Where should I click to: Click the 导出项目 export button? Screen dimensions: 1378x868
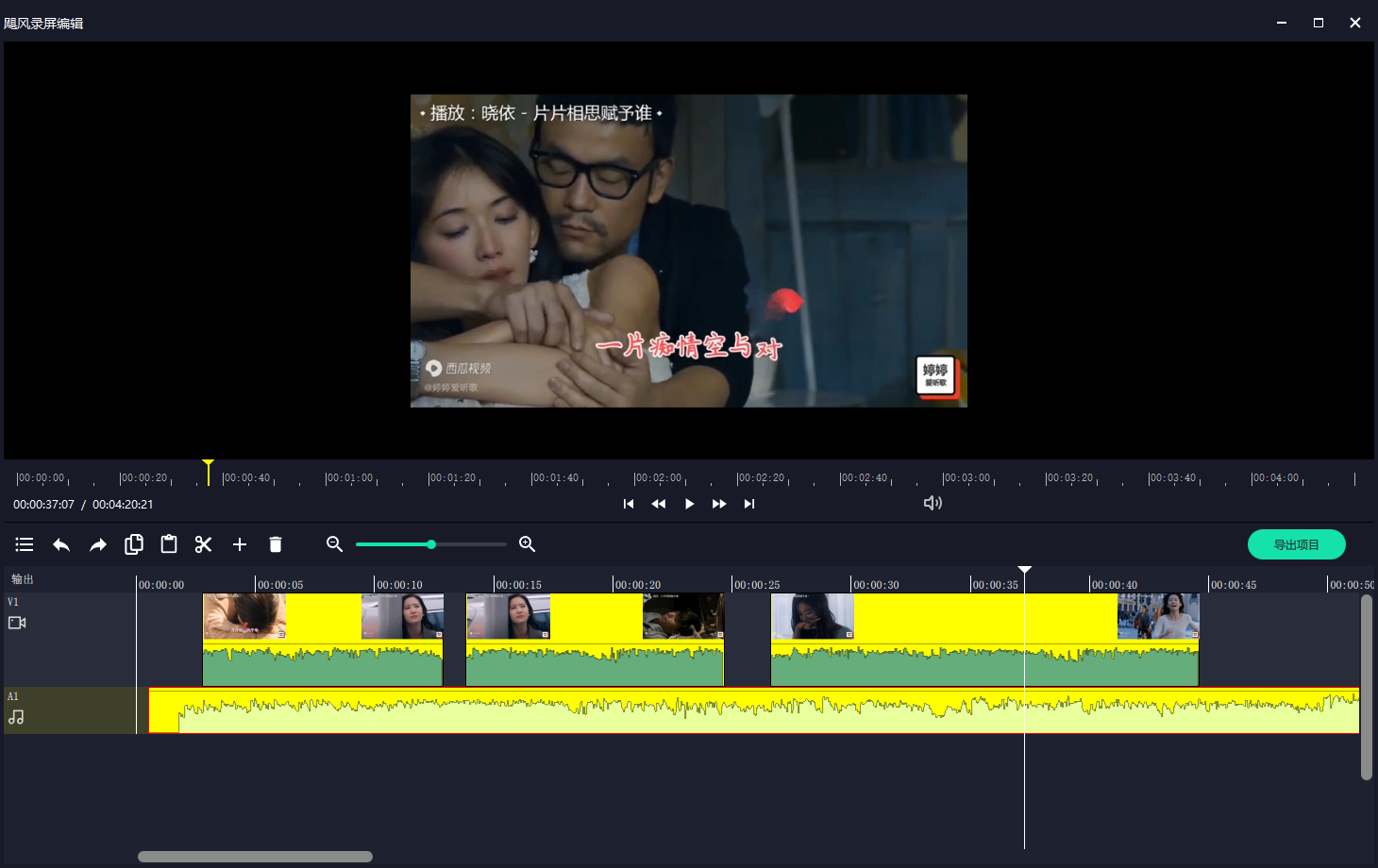[1296, 544]
